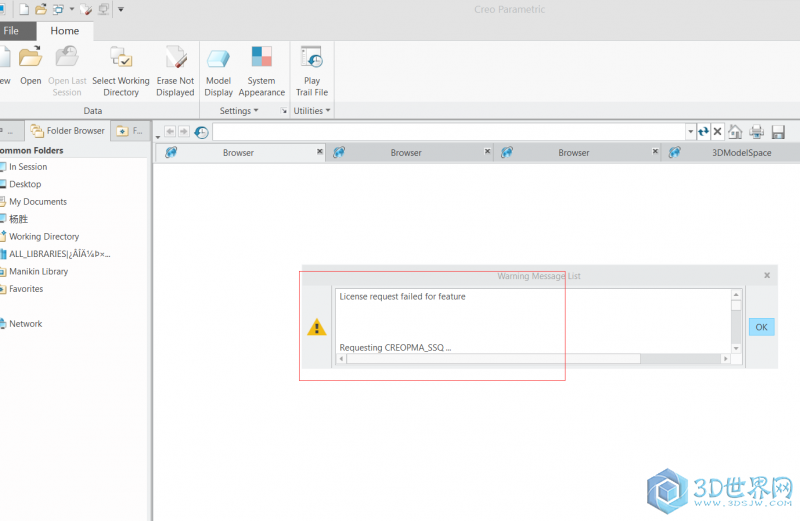Open Settings group dialog launcher arrow
Viewport: 800px width, 521px height.
point(284,111)
